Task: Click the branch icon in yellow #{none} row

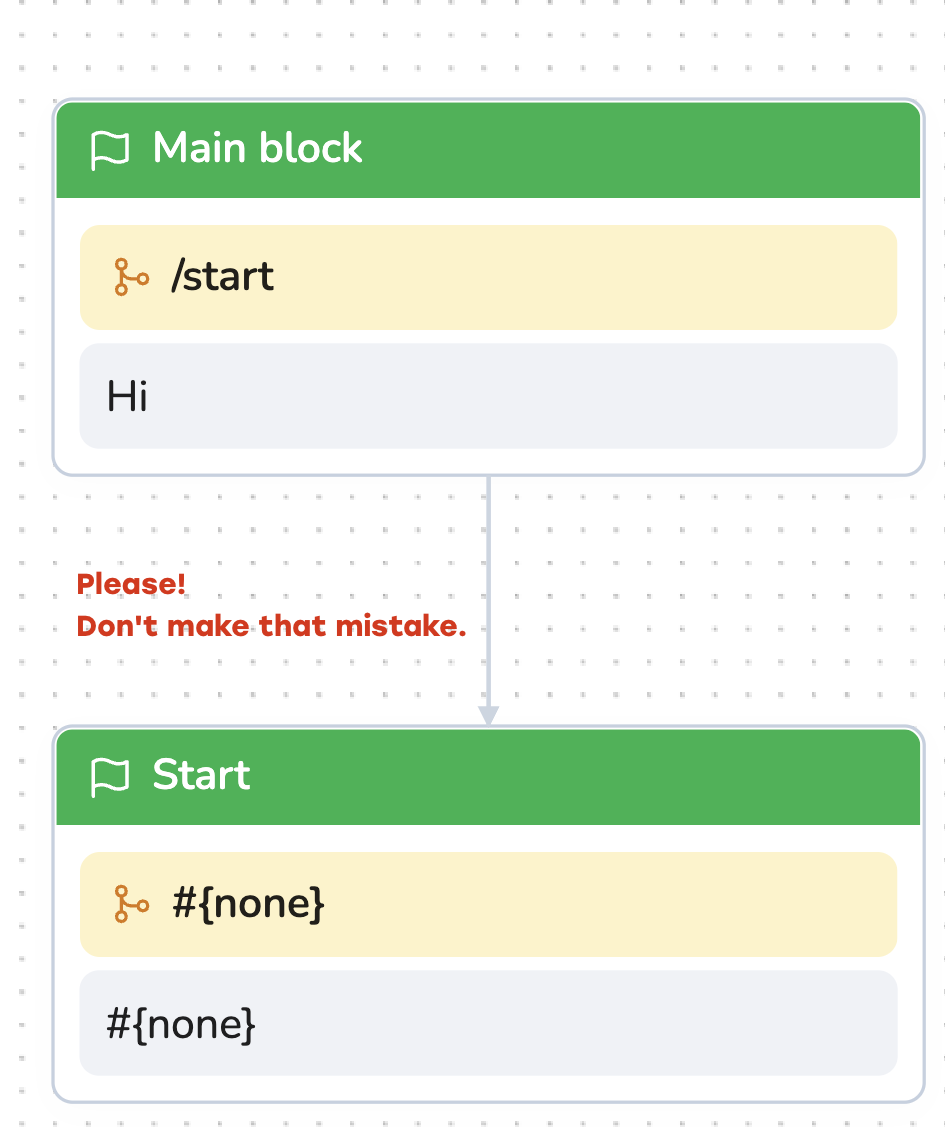Action: [x=131, y=904]
